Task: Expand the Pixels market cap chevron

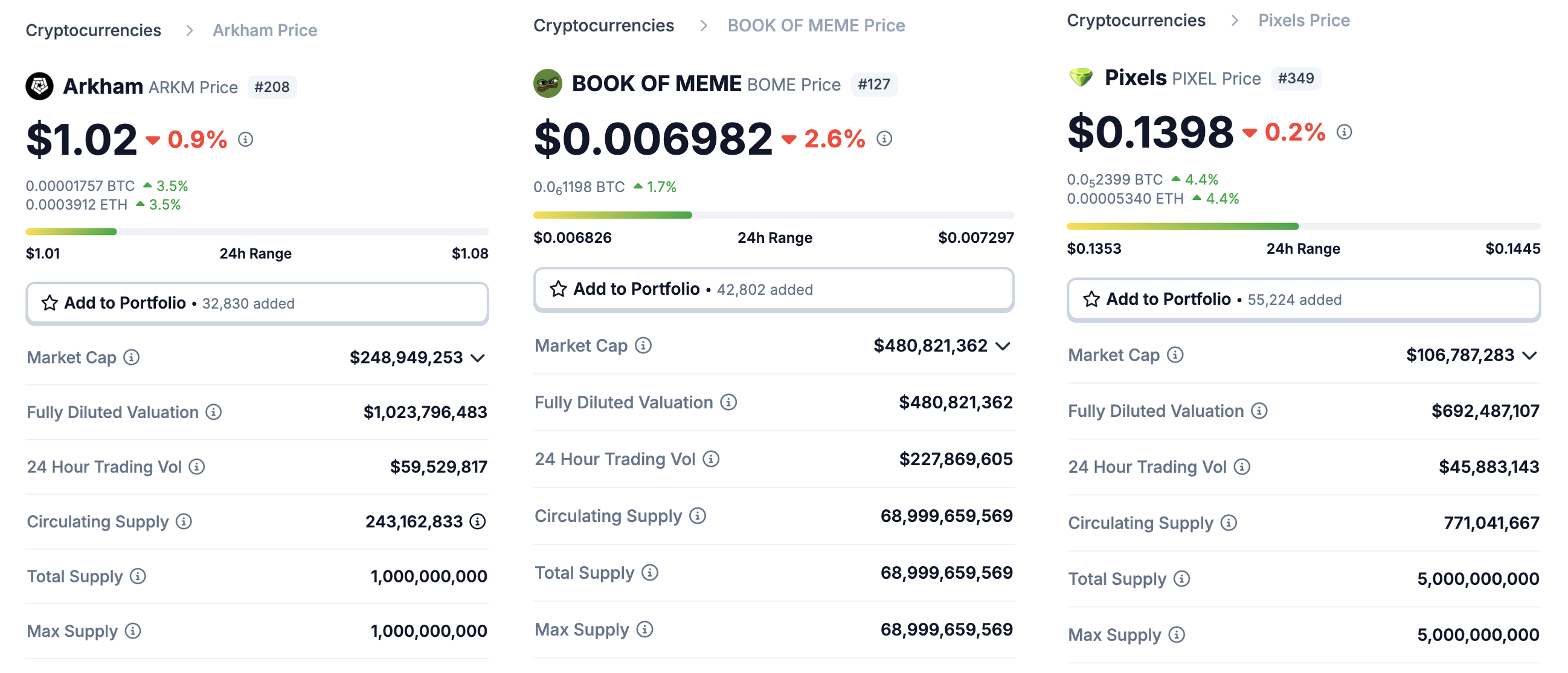Action: click(1531, 356)
